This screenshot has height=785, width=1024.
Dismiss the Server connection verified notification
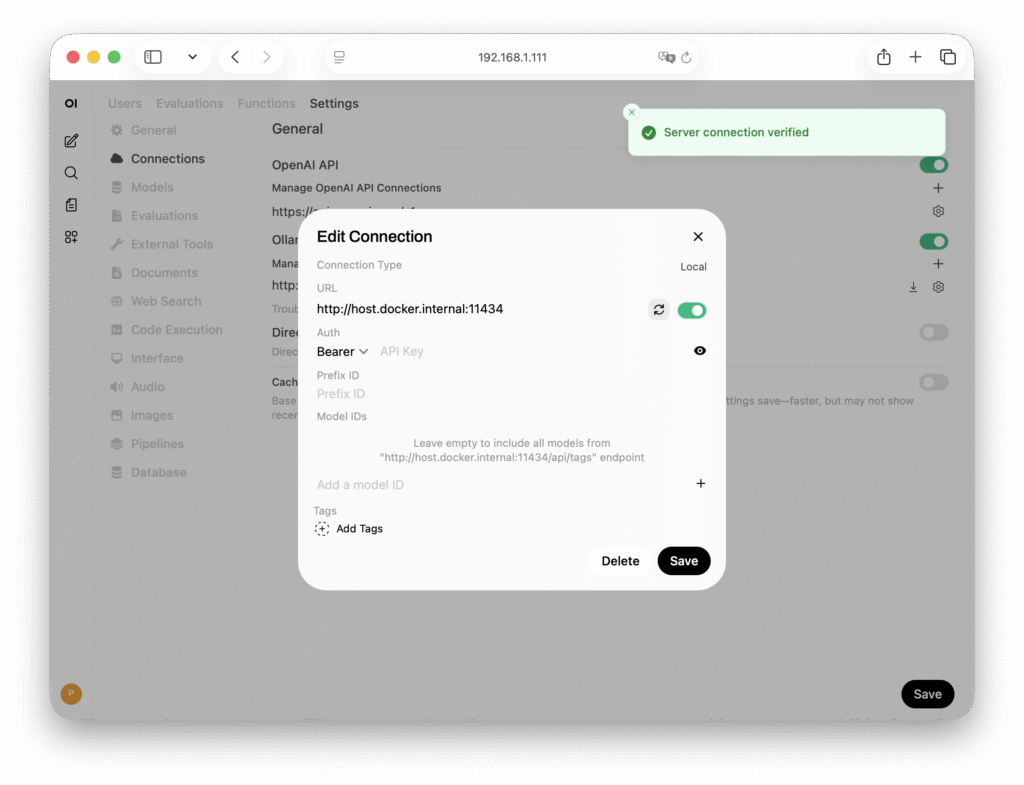pyautogui.click(x=631, y=113)
